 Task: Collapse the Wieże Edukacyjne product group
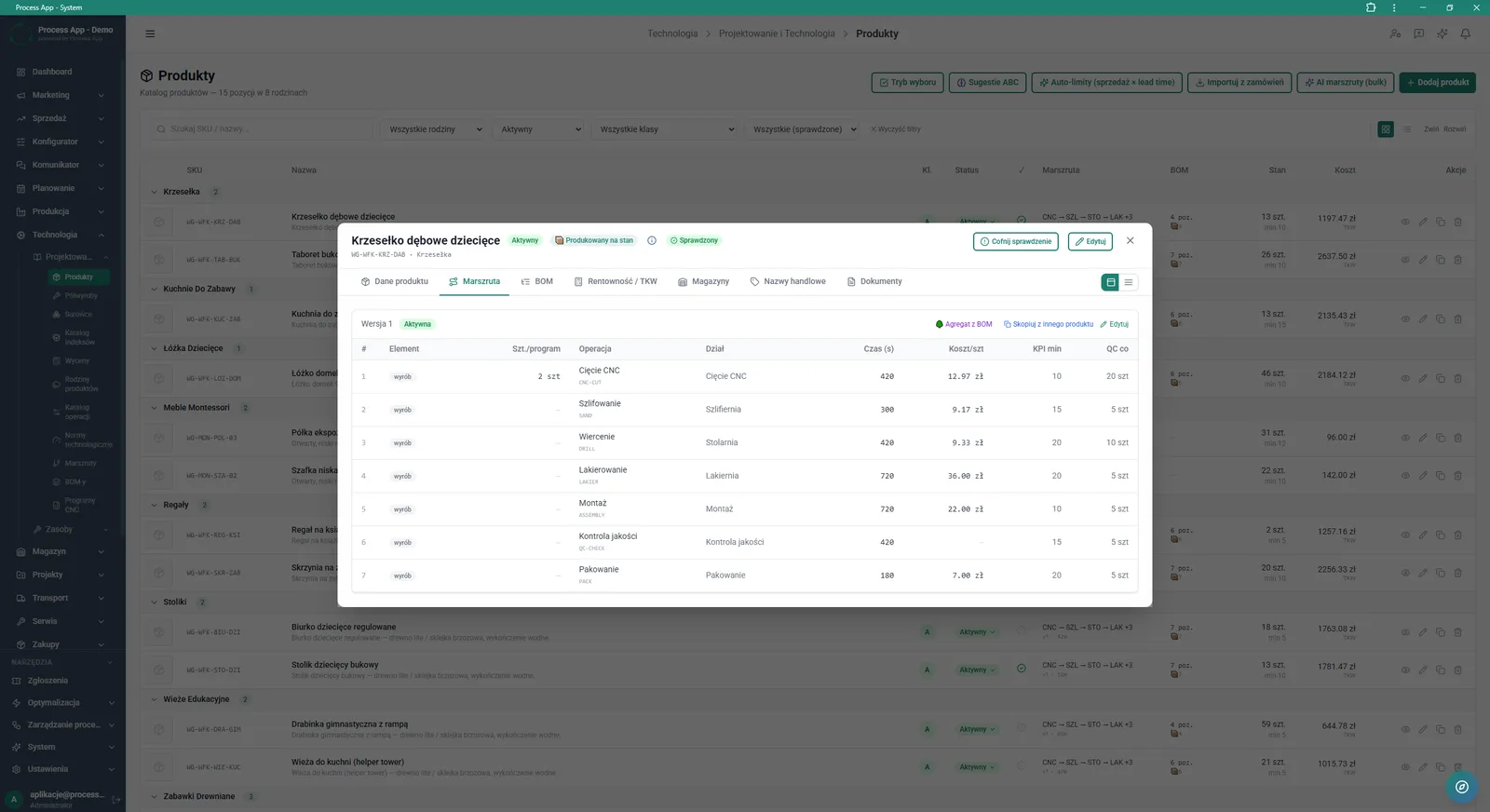(155, 699)
